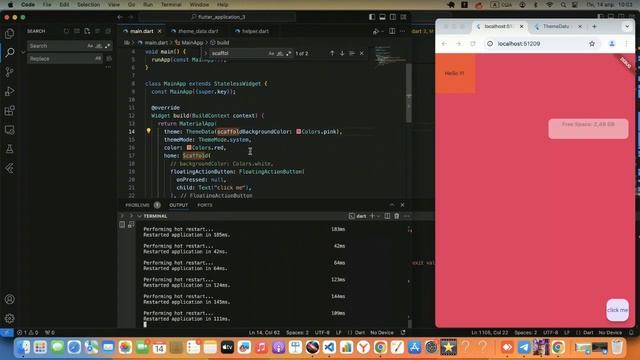Maximize the panel with the chevron up
This screenshot has height=360, width=640.
pos(392,205)
